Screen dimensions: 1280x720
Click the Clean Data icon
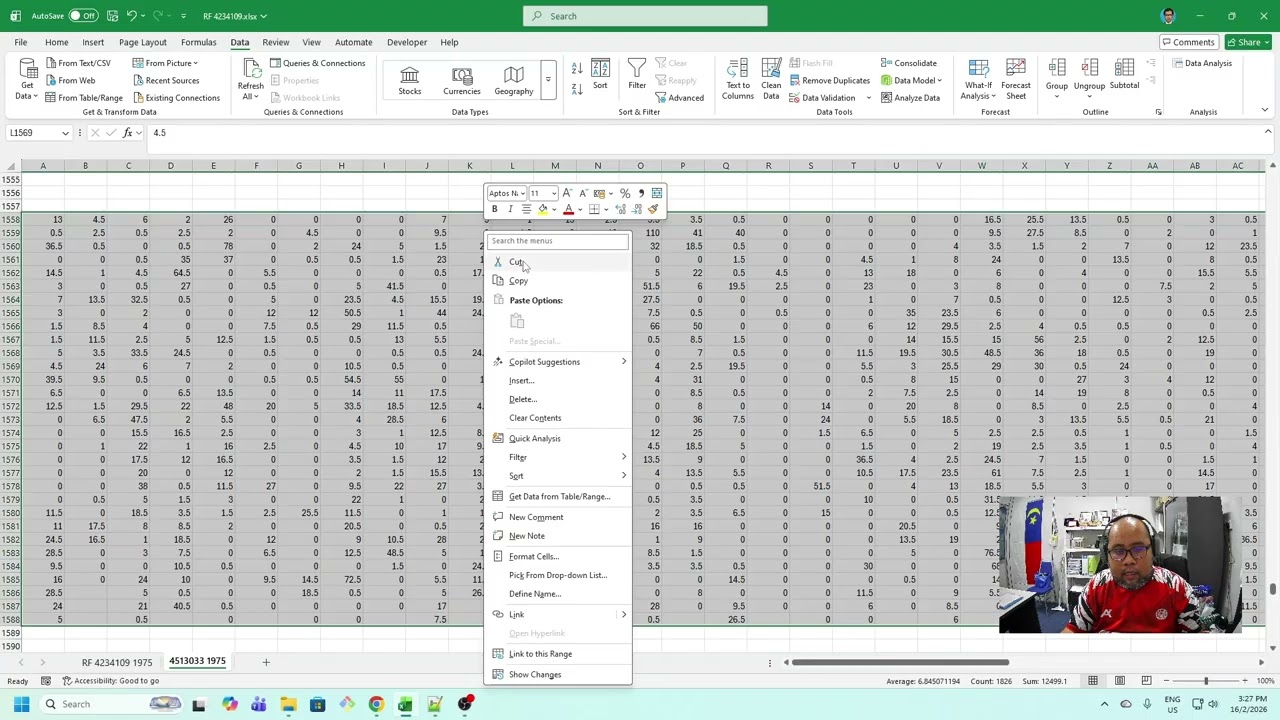tap(771, 79)
